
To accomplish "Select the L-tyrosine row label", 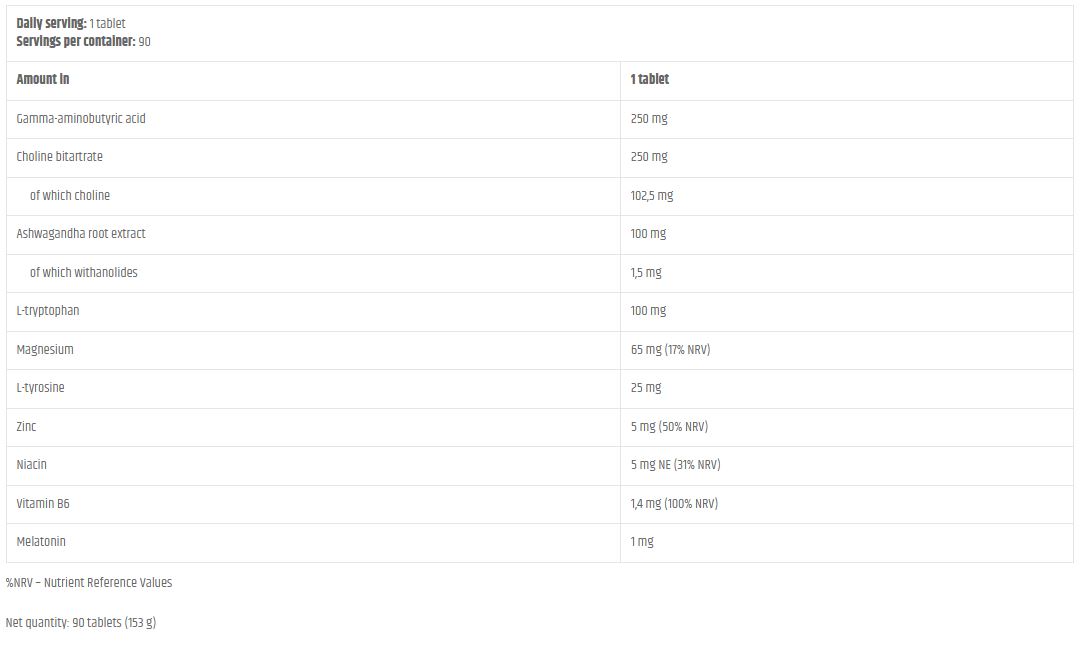I will pos(41,388).
